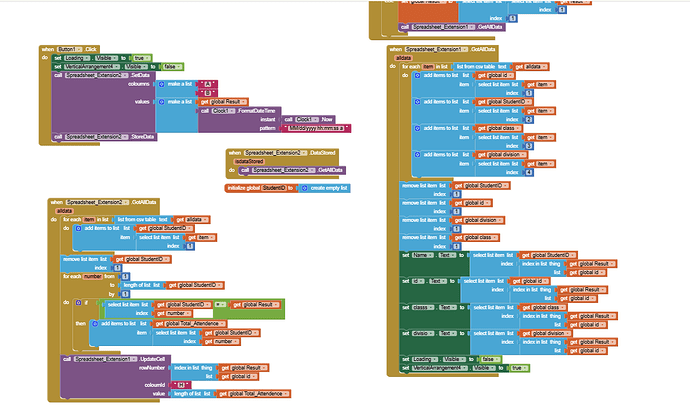Click mutator gear on values make a list block

tap(161, 102)
